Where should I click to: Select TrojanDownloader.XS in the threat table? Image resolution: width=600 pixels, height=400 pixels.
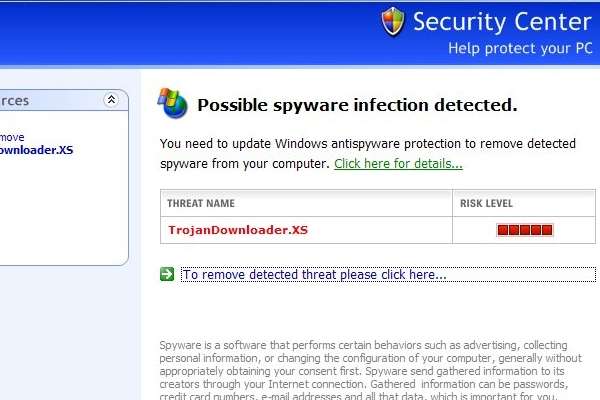(x=237, y=230)
